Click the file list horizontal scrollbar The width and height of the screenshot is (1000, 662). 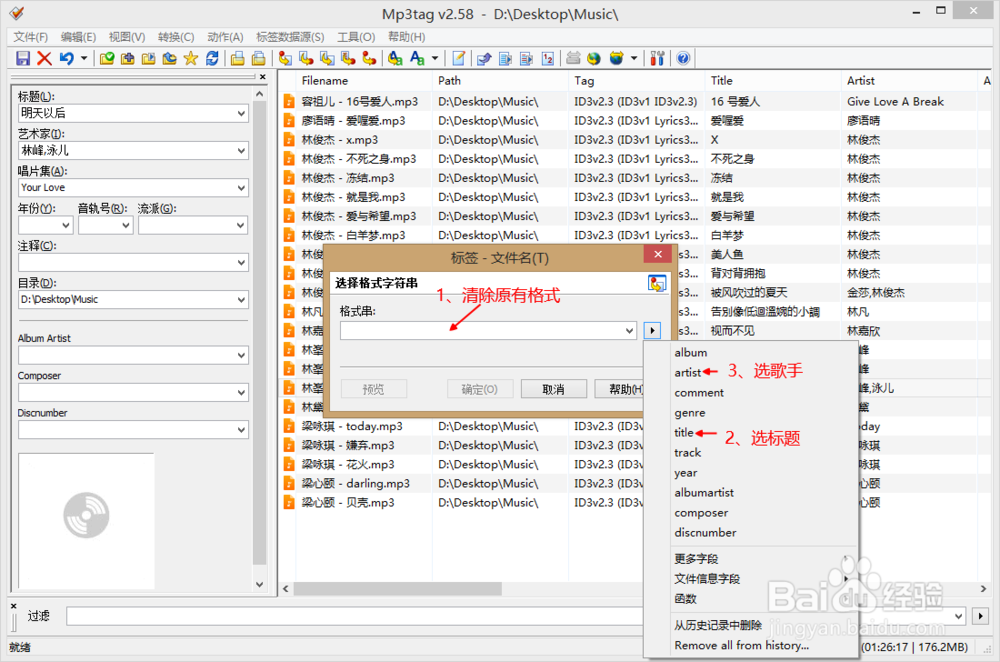(397, 589)
